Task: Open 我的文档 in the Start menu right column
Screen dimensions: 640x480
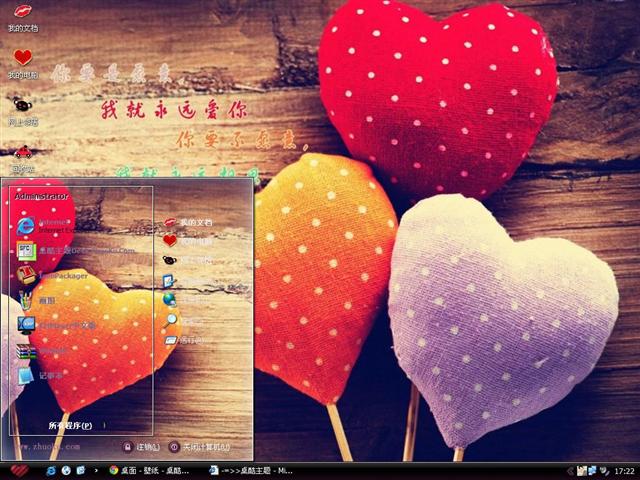Action: pyautogui.click(x=188, y=222)
